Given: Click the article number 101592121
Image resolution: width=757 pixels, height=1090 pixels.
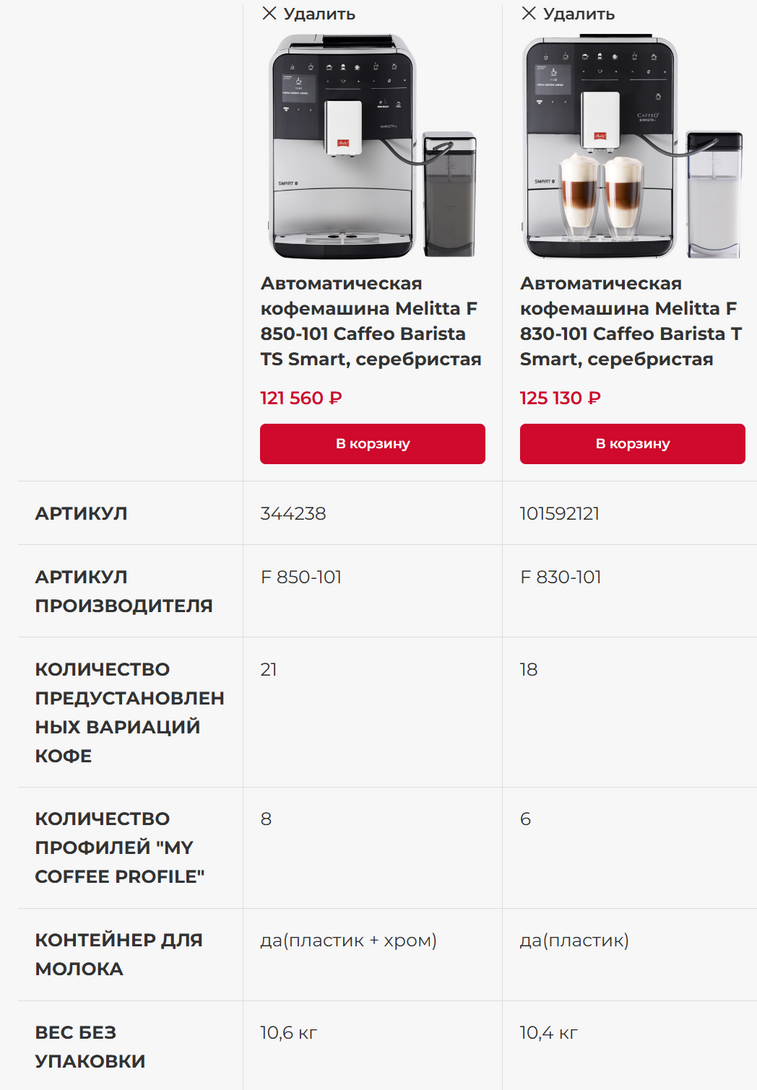Looking at the screenshot, I should click(x=560, y=513).
